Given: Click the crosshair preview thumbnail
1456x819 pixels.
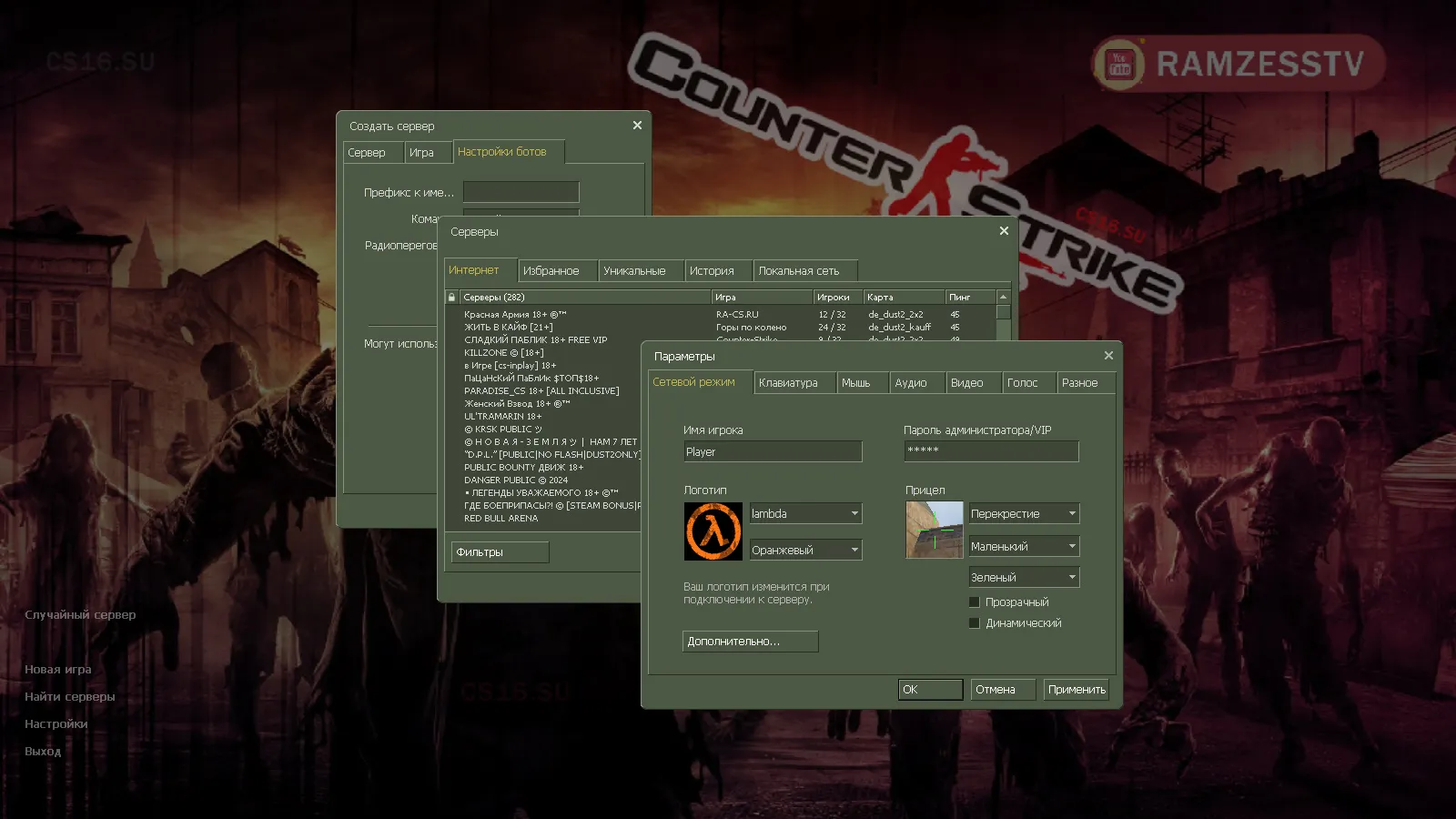Looking at the screenshot, I should 934,531.
